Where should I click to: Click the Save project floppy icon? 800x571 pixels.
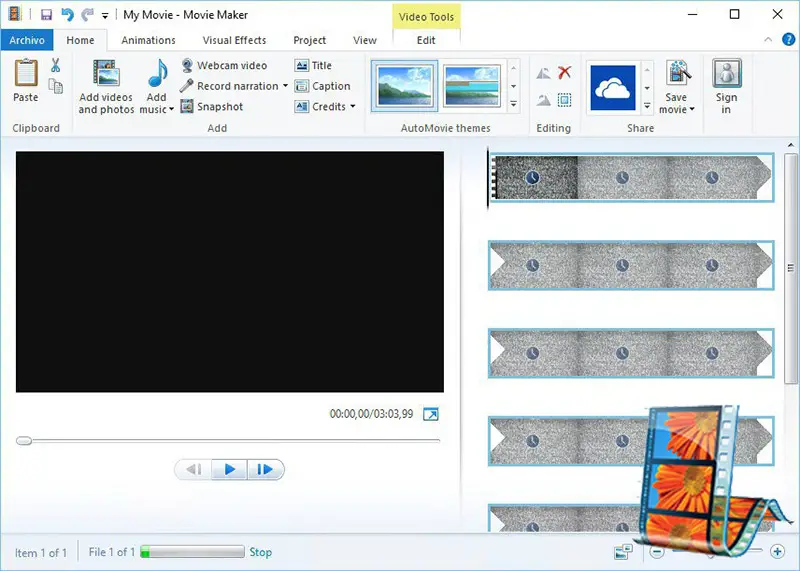pos(46,15)
